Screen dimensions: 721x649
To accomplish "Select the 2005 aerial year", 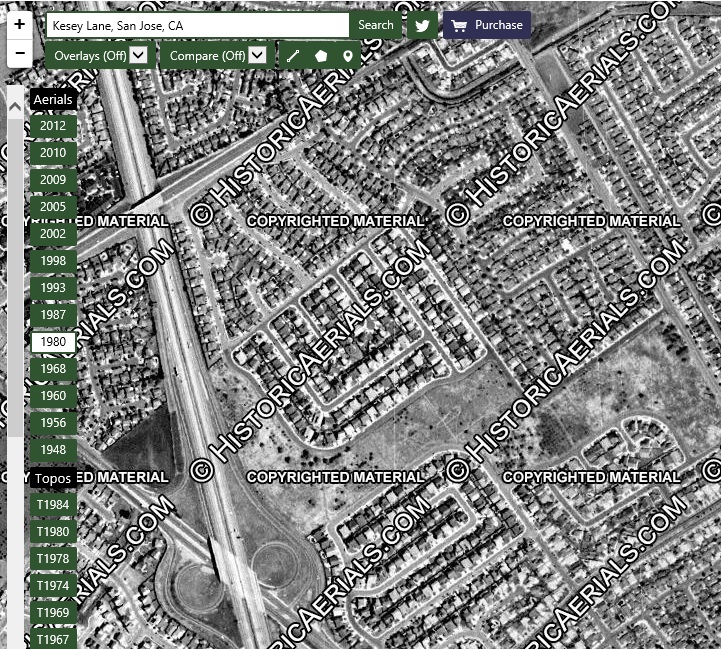I will pyautogui.click(x=53, y=207).
